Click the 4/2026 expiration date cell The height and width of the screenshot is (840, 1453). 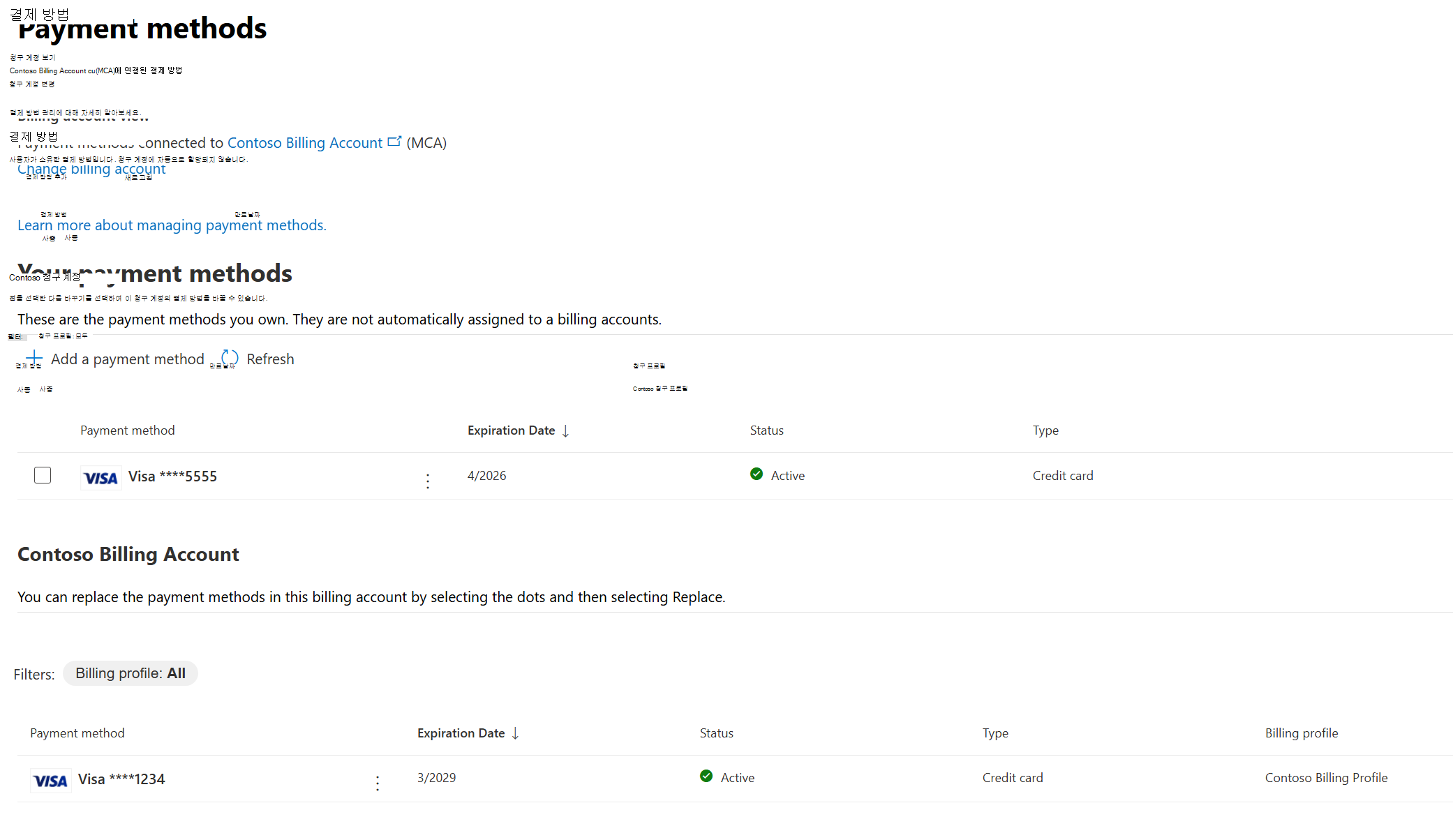click(487, 476)
